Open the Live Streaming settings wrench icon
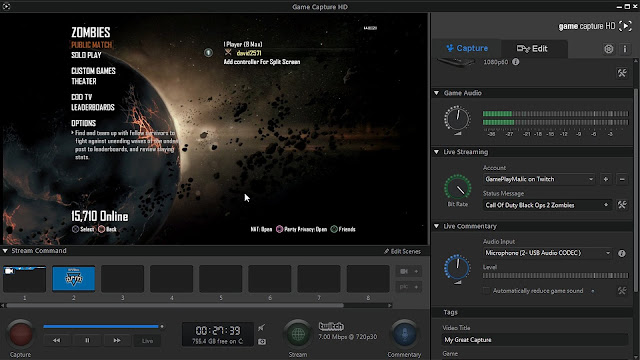640x360 pixels. tap(622, 205)
